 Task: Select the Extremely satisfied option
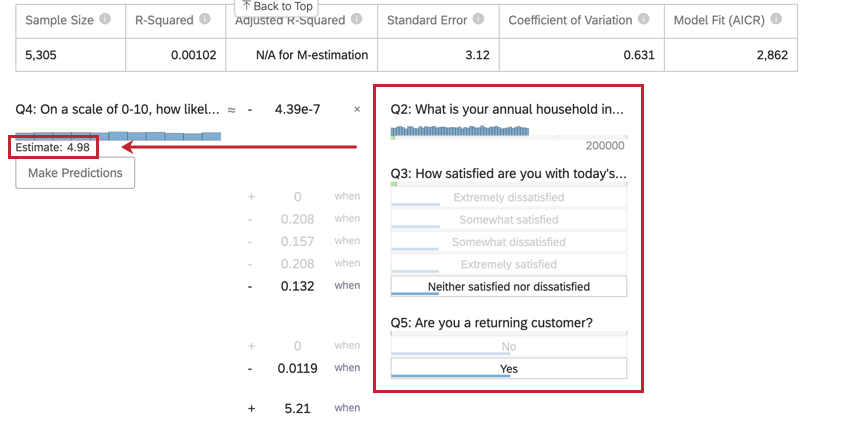[508, 264]
